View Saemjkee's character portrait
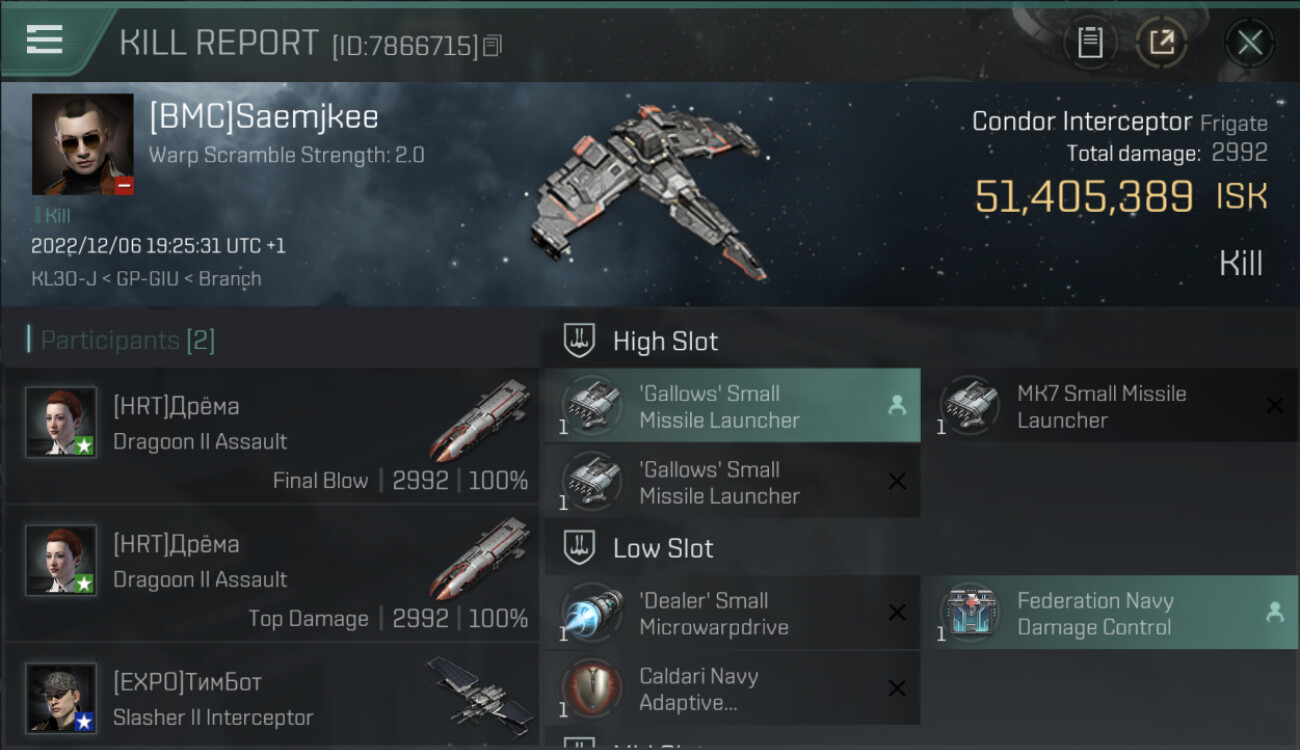 pos(83,144)
